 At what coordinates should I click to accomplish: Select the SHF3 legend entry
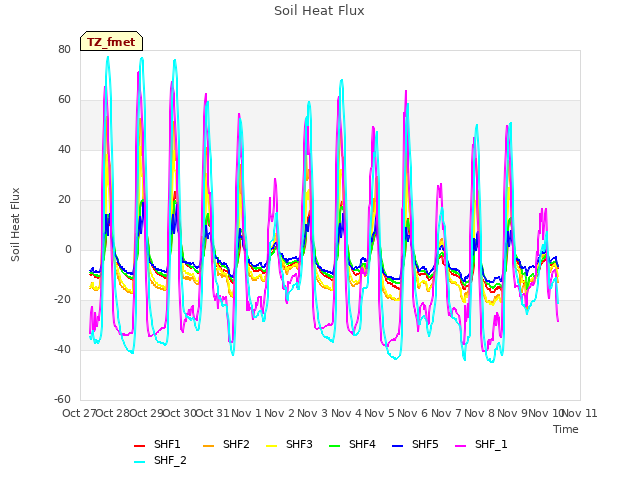pos(289,444)
